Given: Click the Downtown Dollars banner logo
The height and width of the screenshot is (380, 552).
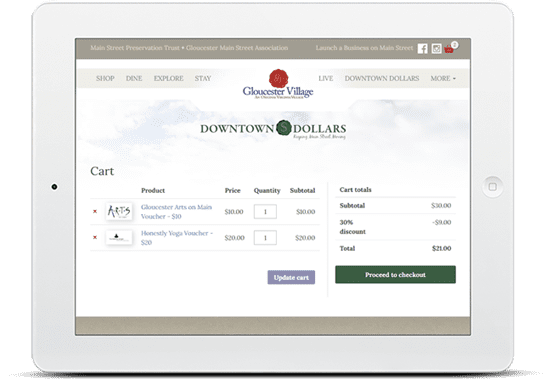Looking at the screenshot, I should point(273,129).
